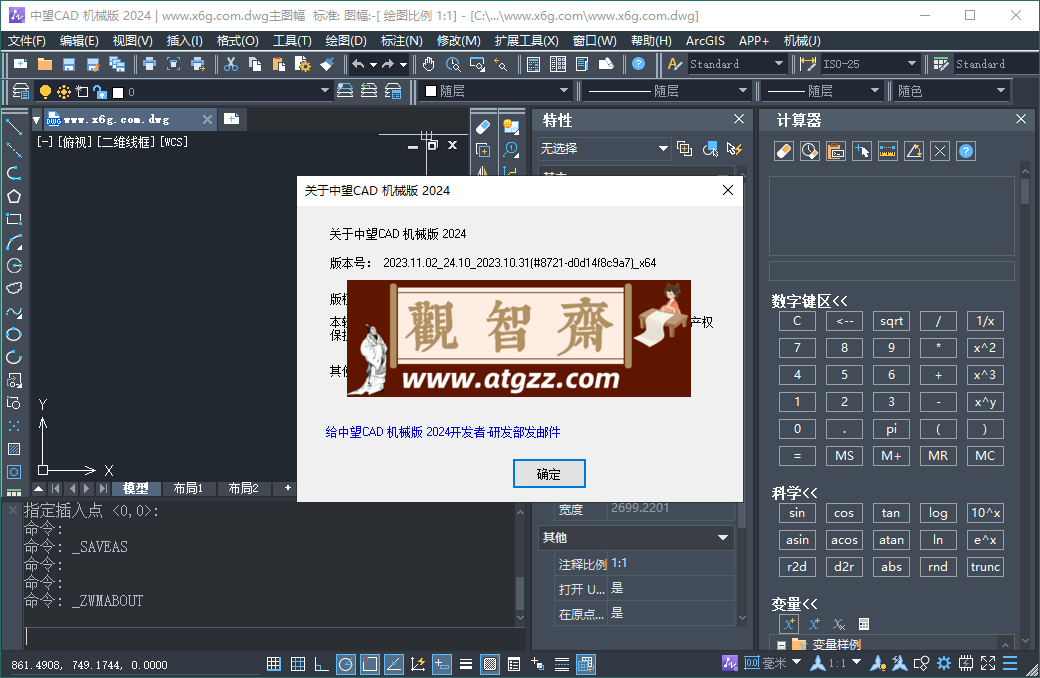Toggle Snap mode in the status bar

coord(273,664)
